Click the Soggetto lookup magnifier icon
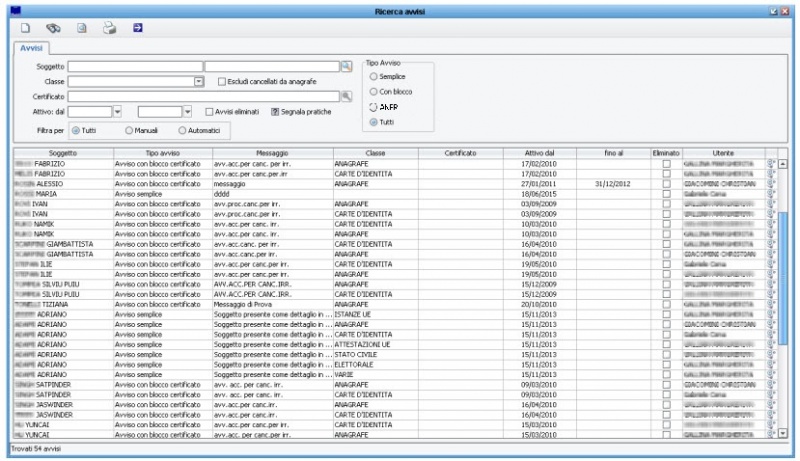 (x=347, y=66)
